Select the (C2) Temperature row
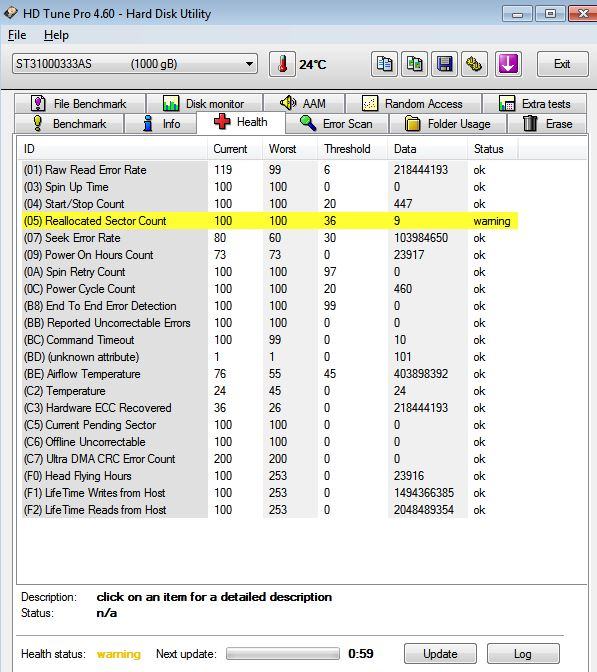 (270, 391)
